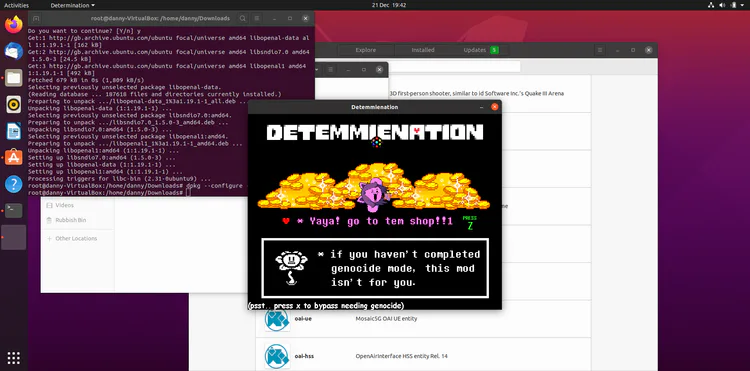Select Other Locations in the Files sidebar

pos(77,239)
